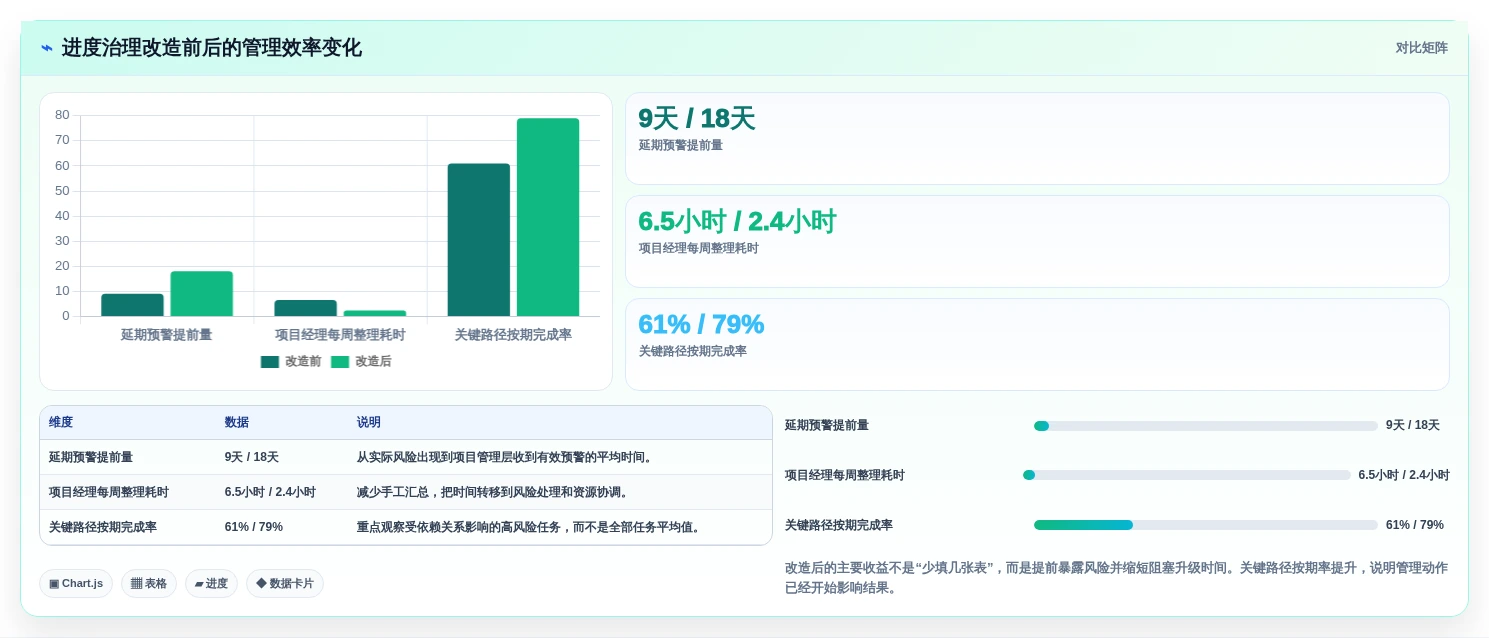Click the 数据 column header
Viewport: 1489px width, 638px height.
coord(237,423)
